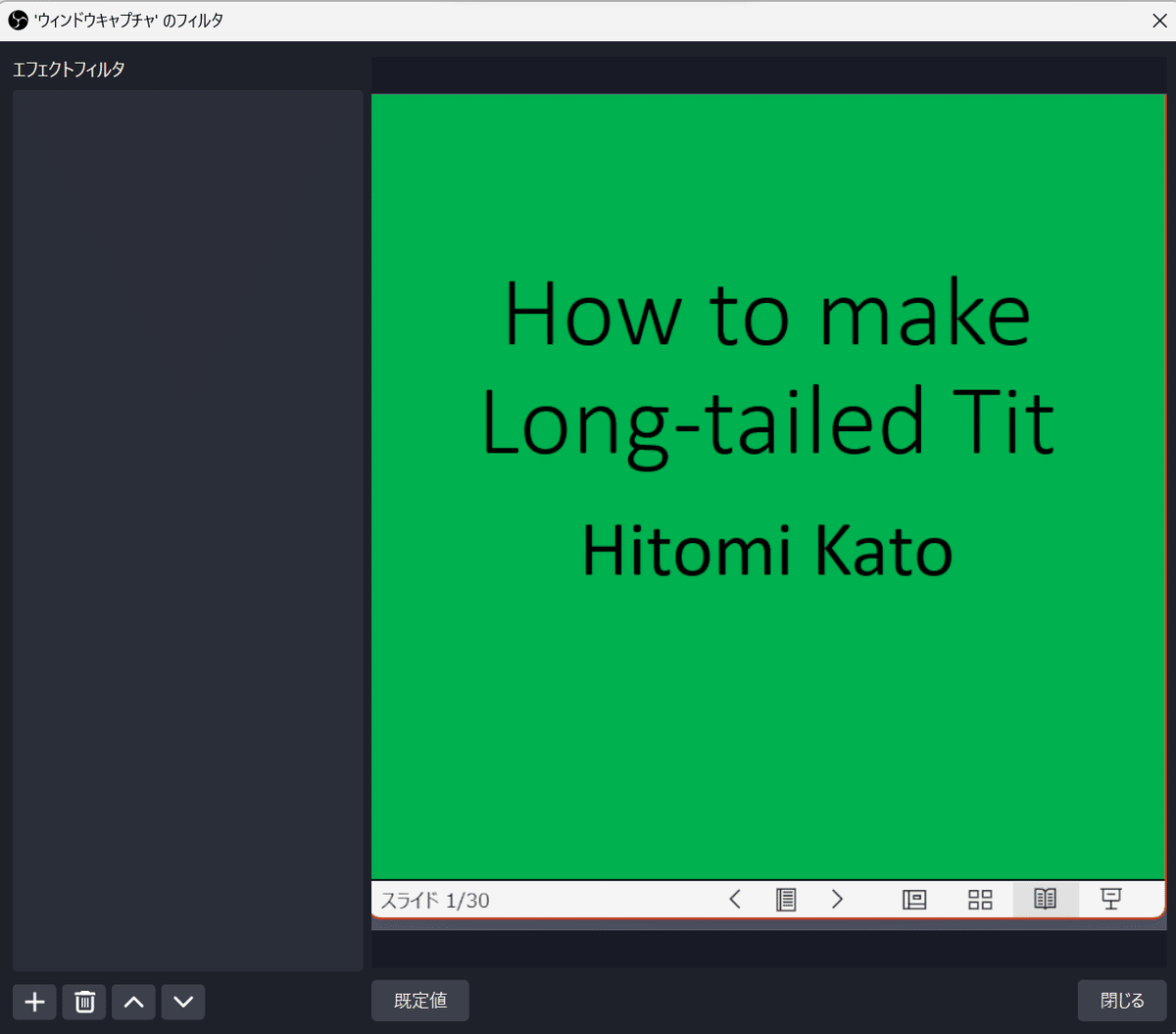Switch to normal view icon in preview
The height and width of the screenshot is (1034, 1176).
coord(914,899)
